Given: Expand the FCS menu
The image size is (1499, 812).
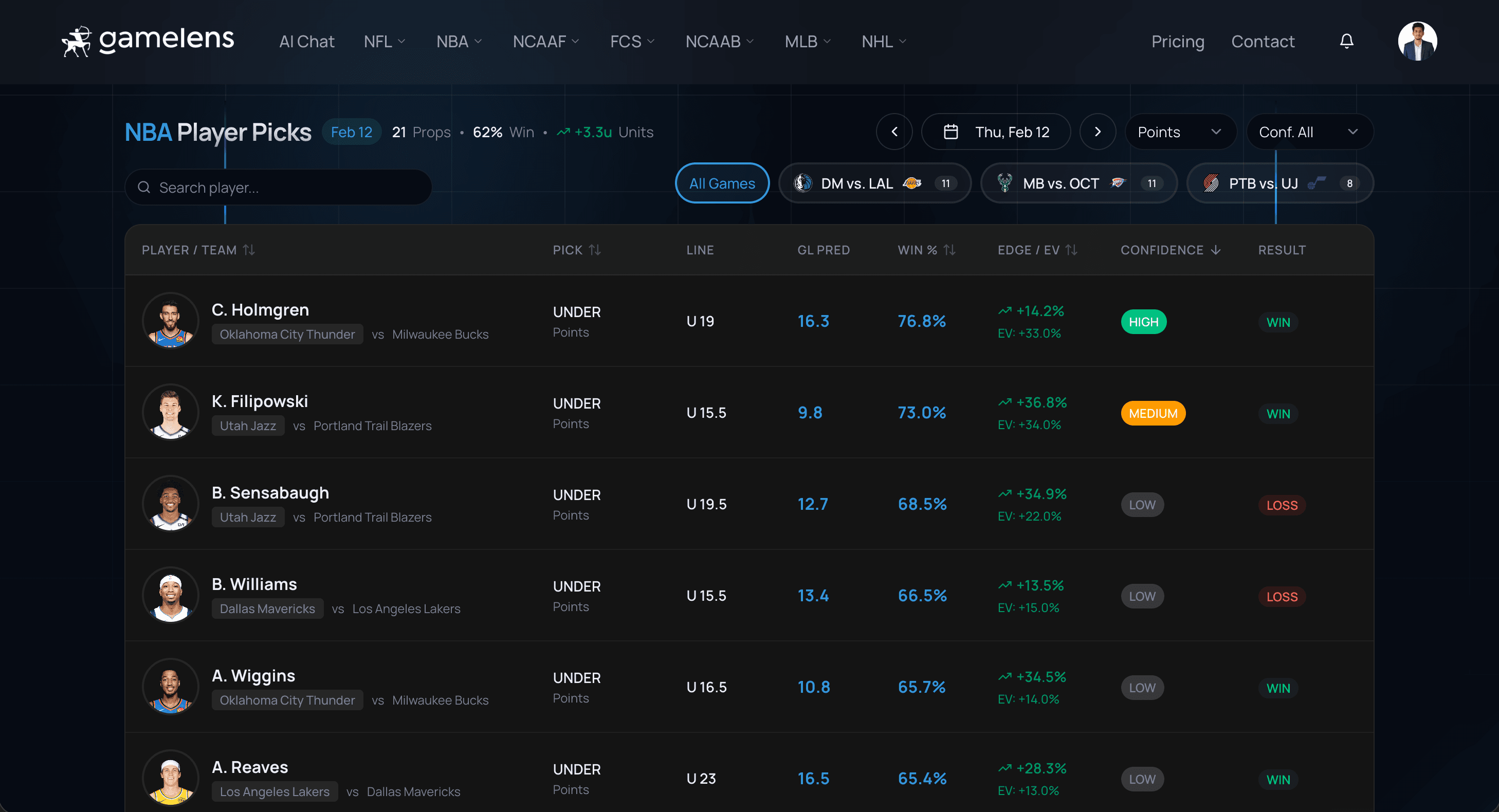Looking at the screenshot, I should pyautogui.click(x=632, y=41).
